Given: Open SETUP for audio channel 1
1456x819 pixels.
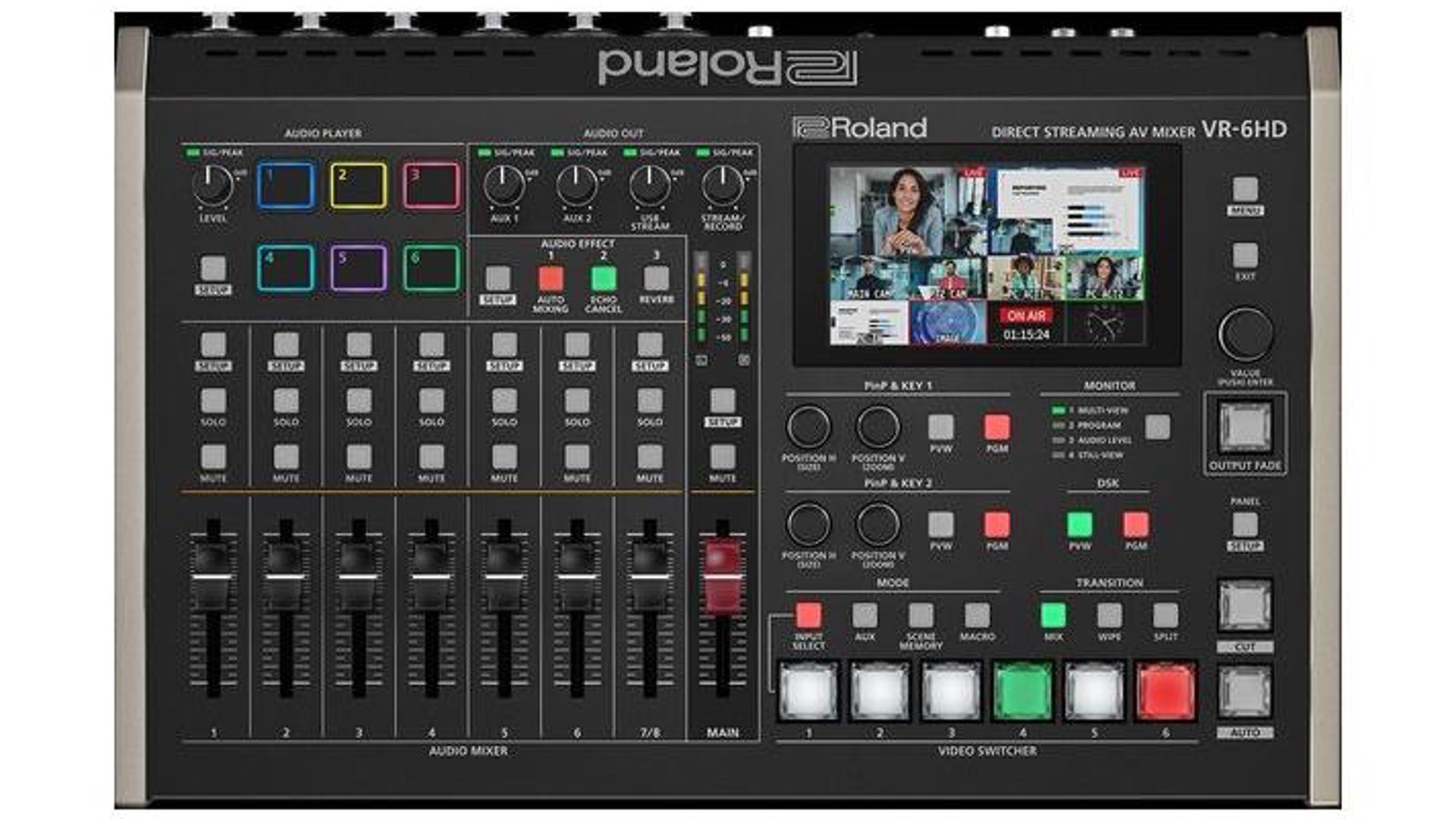Looking at the screenshot, I should coord(213,344).
